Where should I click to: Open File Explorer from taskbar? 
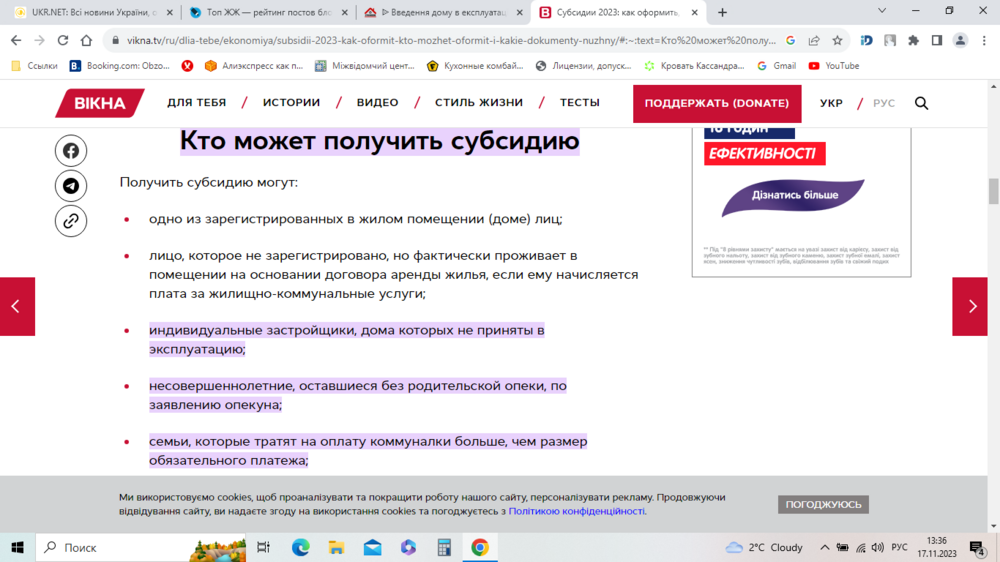point(336,547)
